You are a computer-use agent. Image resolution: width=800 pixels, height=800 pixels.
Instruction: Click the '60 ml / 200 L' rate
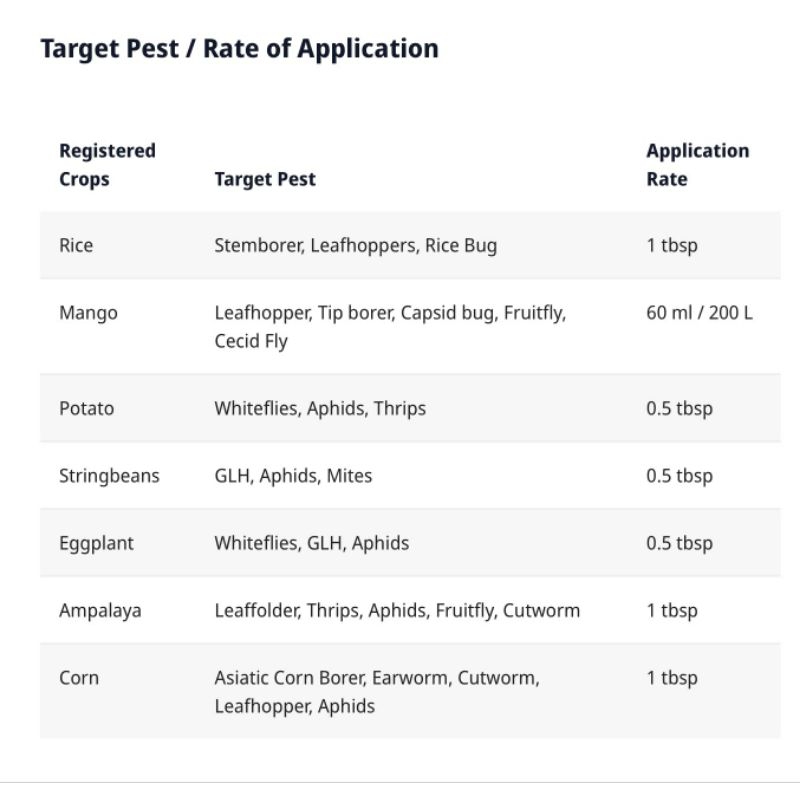click(x=699, y=313)
